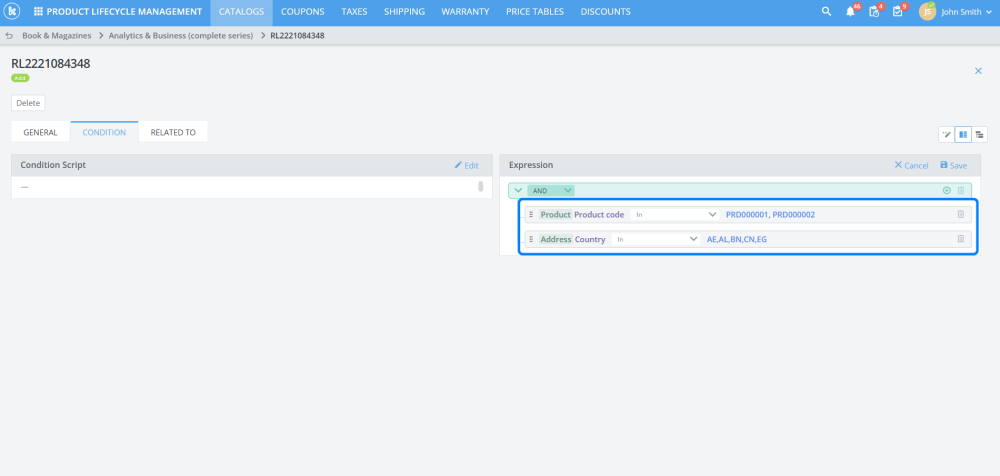The height and width of the screenshot is (476, 1000).
Task: Open the Catalogs menu
Action: [241, 11]
